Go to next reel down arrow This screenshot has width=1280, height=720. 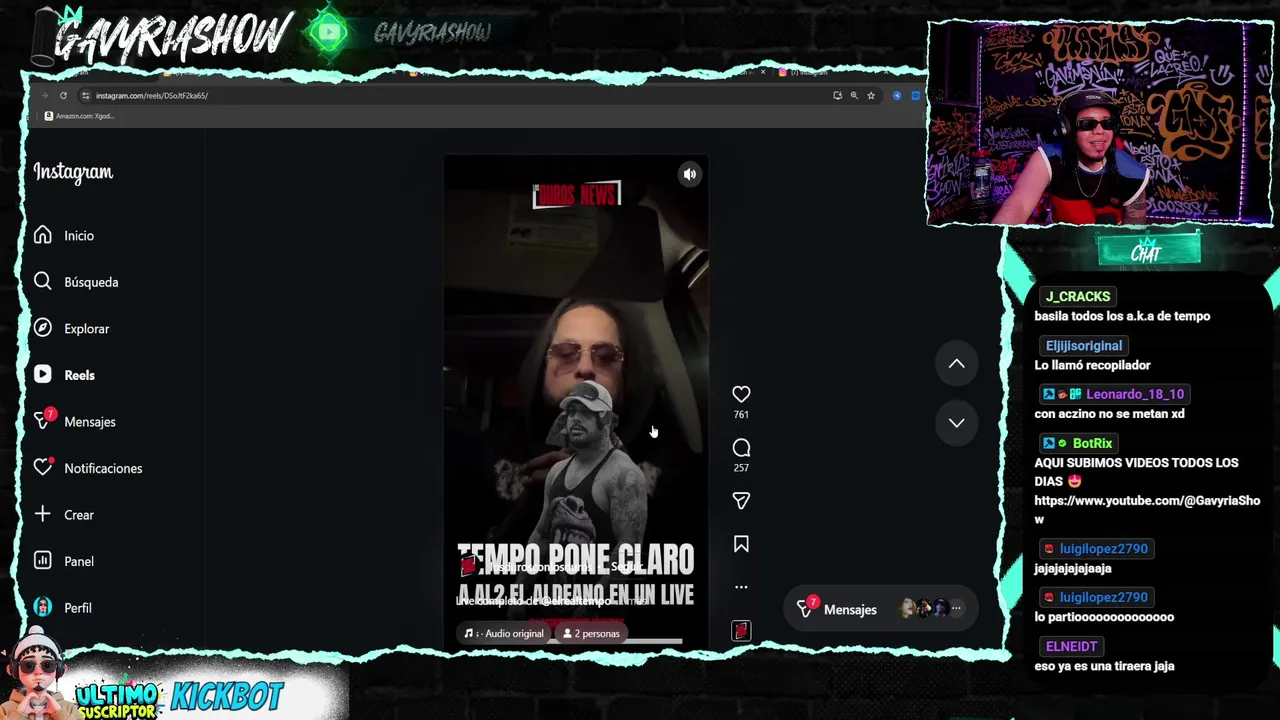[x=957, y=422]
